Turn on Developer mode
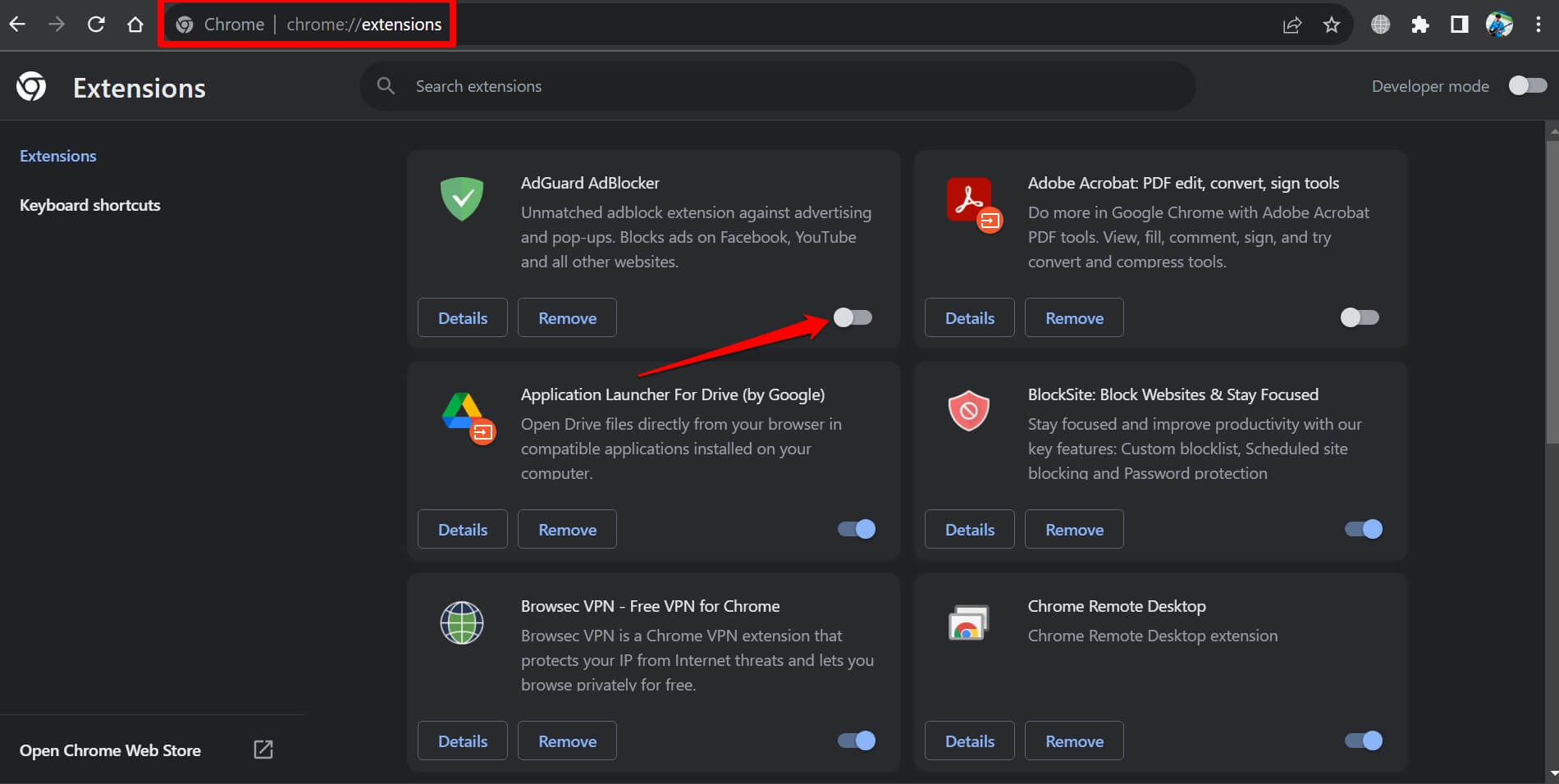 pos(1527,85)
